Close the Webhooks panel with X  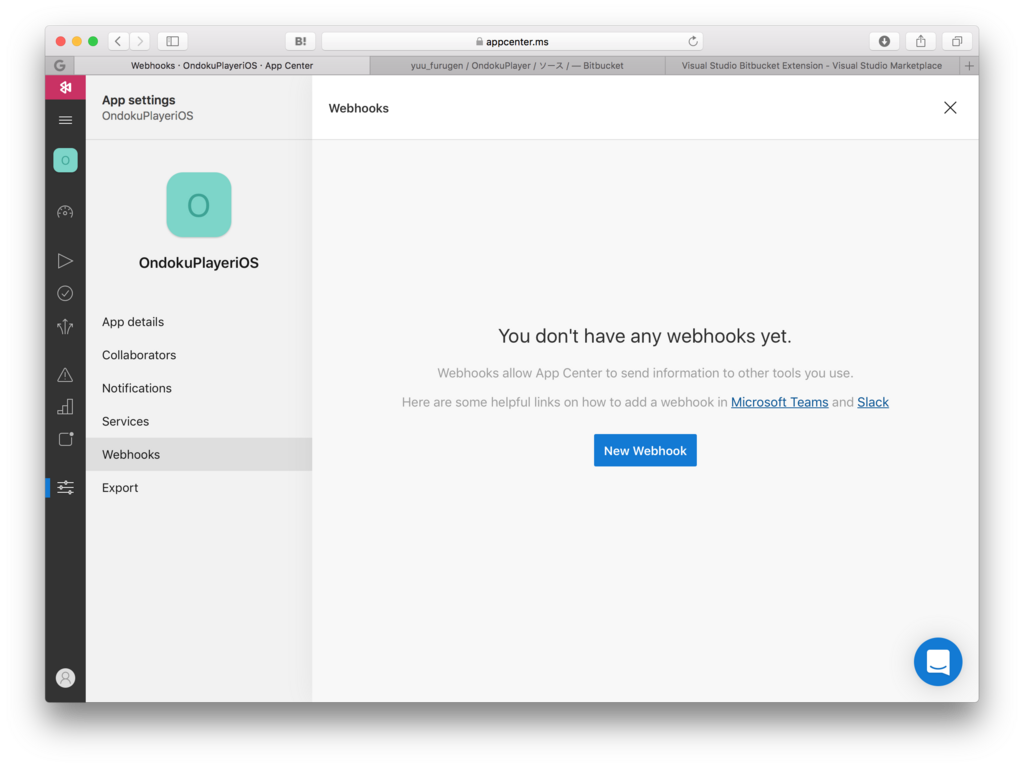(950, 108)
